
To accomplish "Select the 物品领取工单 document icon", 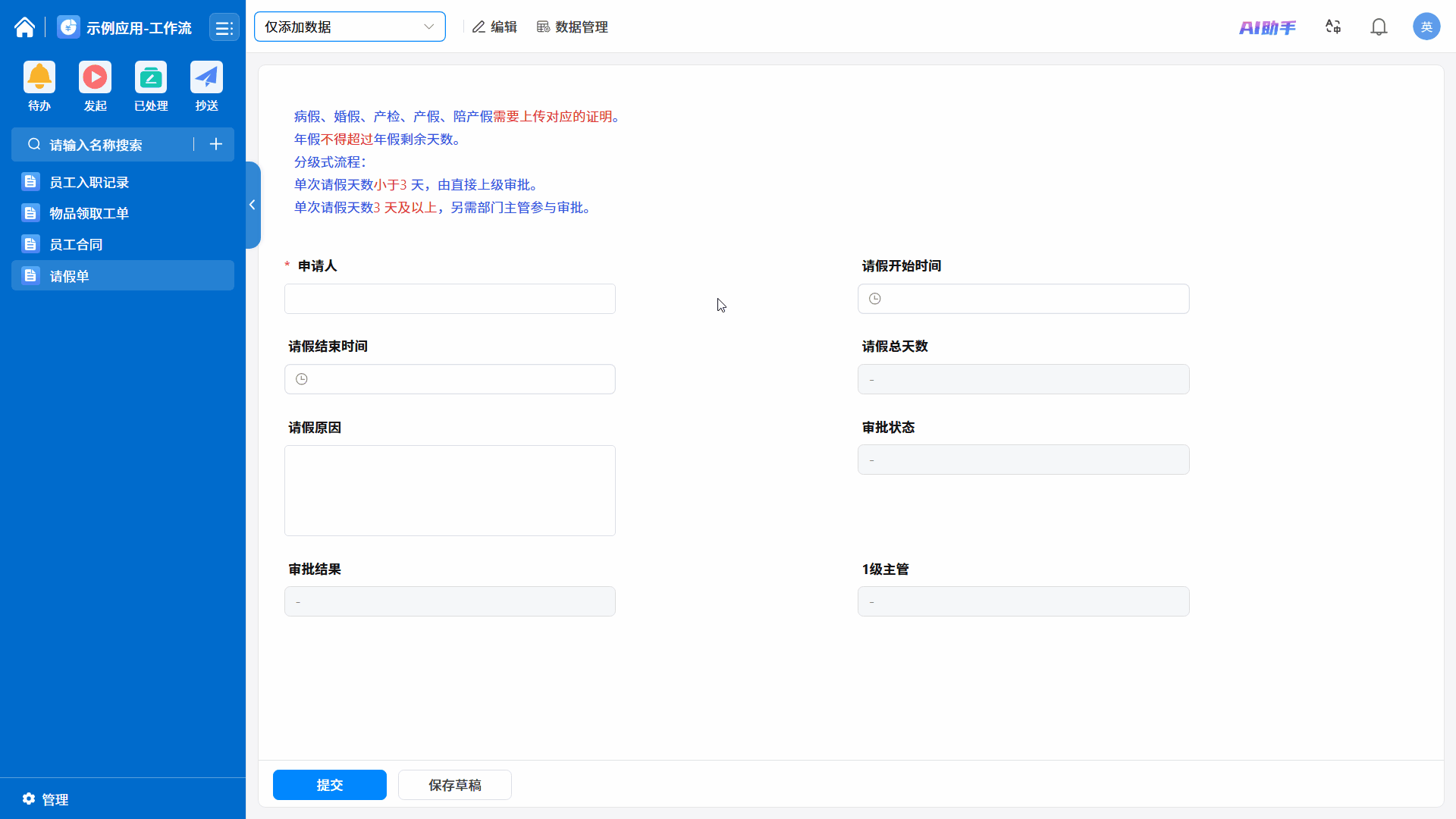I will (30, 213).
